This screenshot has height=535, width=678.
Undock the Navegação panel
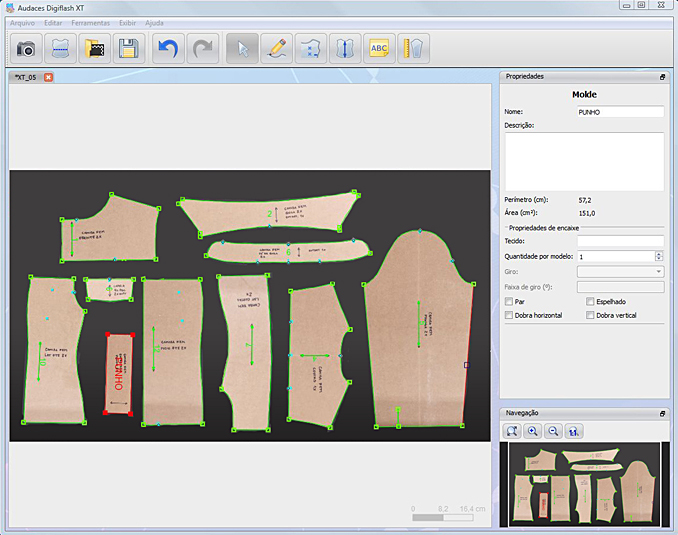point(662,414)
